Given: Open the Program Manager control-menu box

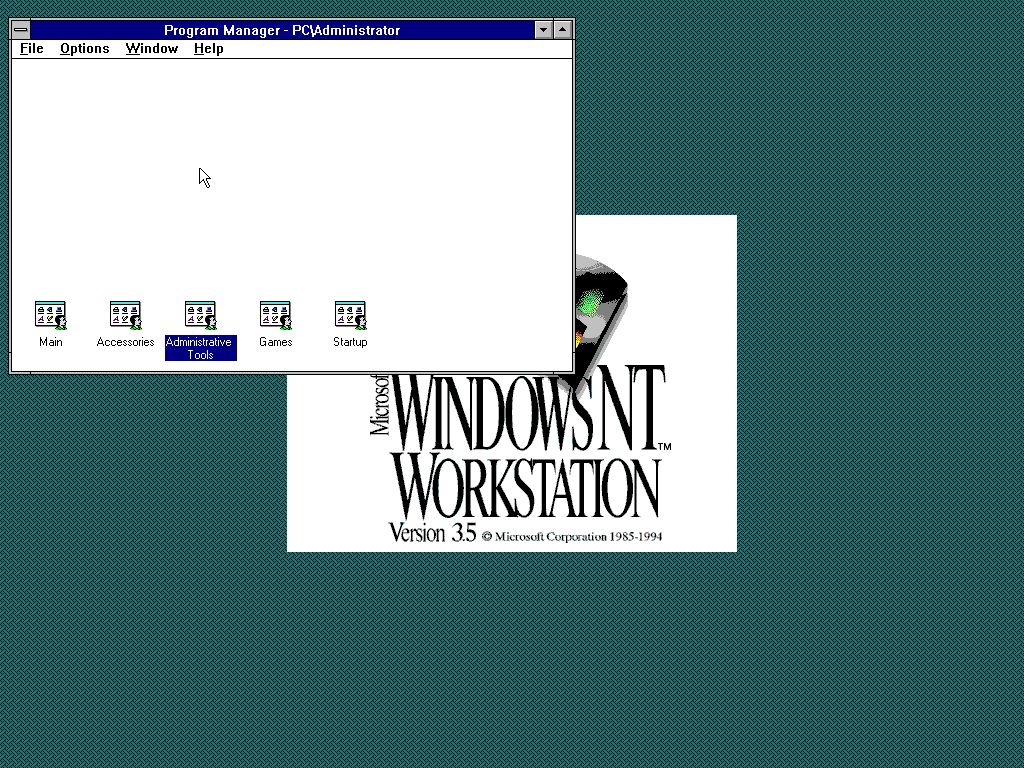Looking at the screenshot, I should coord(20,30).
